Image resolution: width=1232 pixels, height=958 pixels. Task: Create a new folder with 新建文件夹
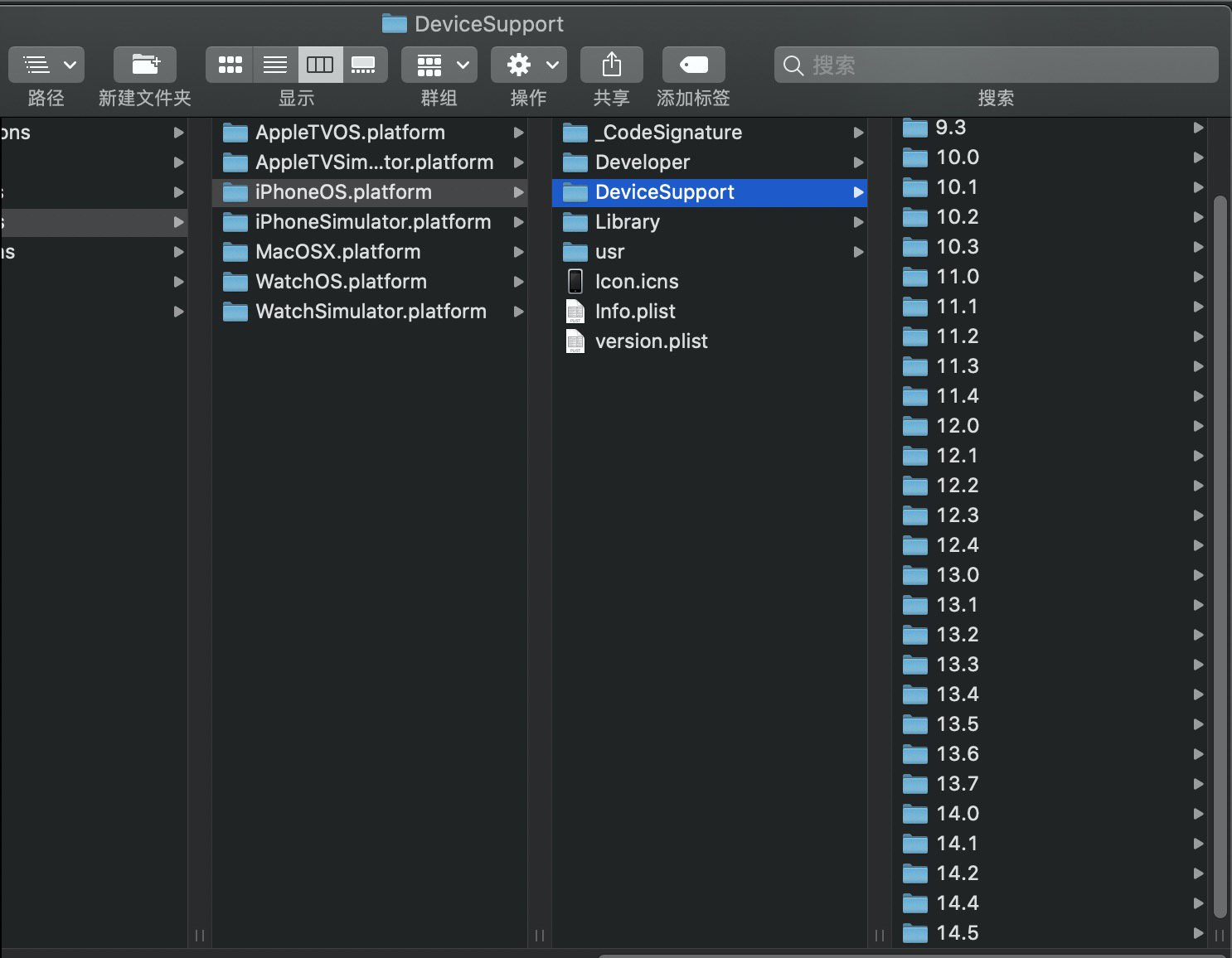click(x=145, y=65)
